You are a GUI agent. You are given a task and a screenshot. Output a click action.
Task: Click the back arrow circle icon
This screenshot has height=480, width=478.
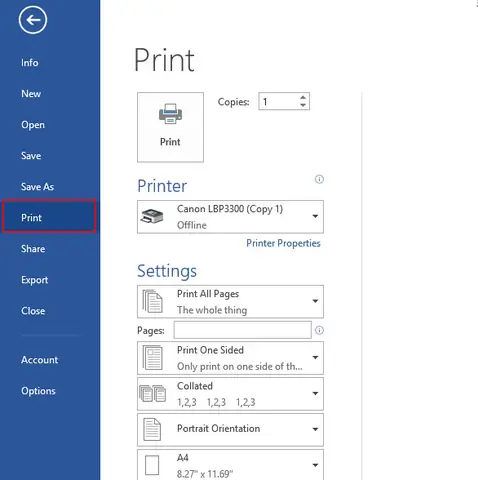click(33, 20)
